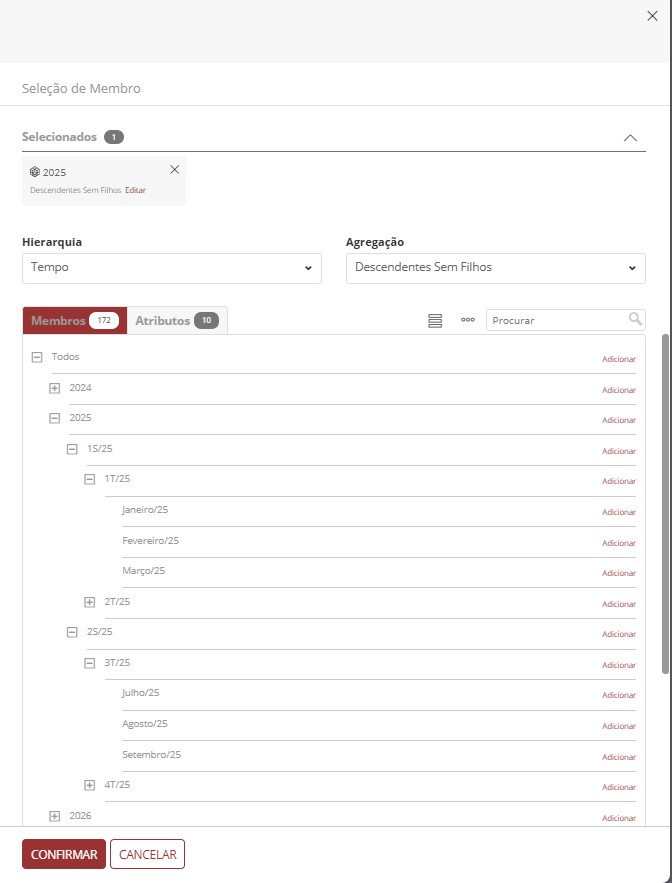Select the Membros tab
This screenshot has width=672, height=883.
(75, 320)
